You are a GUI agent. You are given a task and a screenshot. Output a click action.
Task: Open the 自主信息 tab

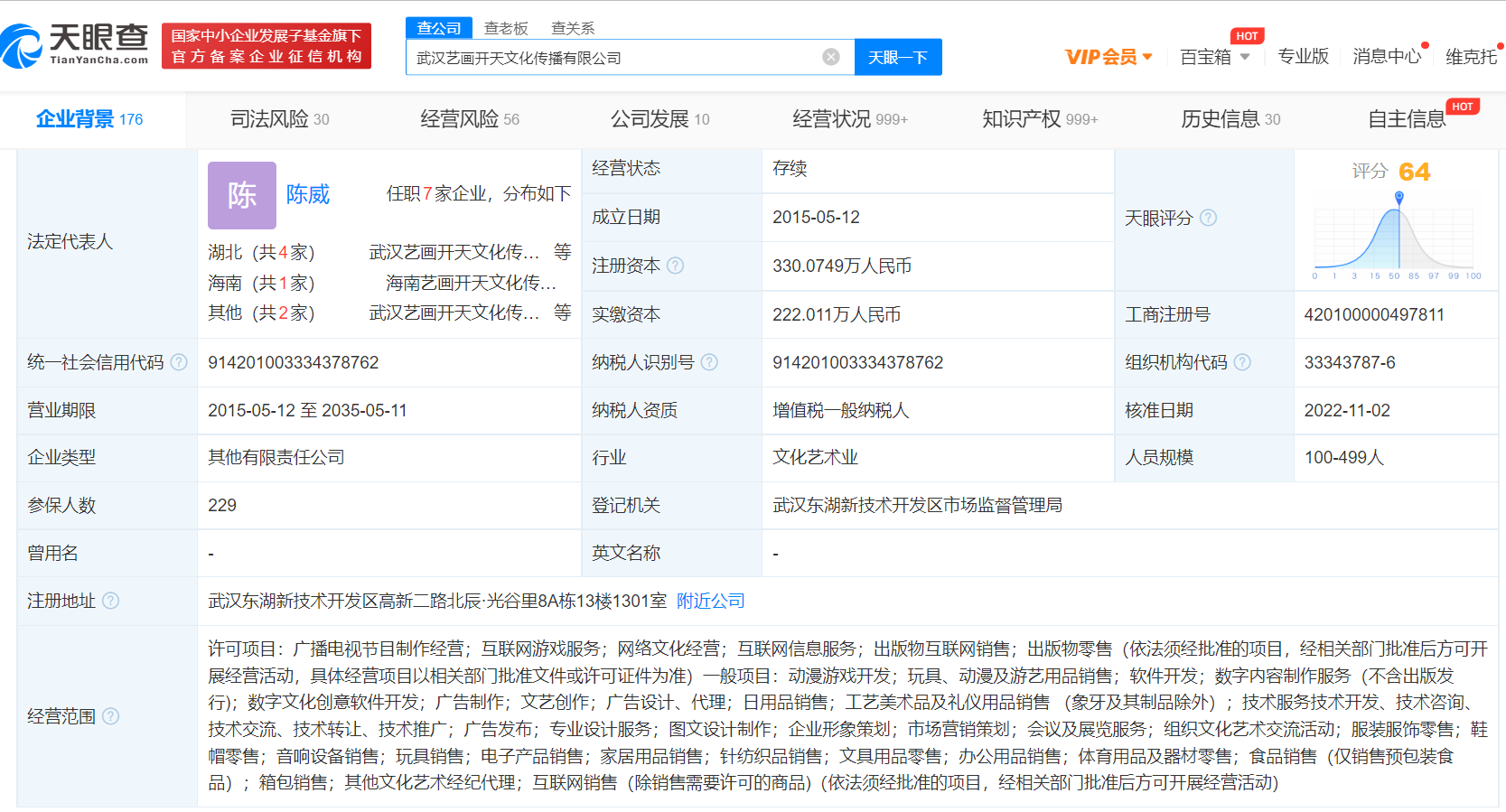[x=1407, y=119]
